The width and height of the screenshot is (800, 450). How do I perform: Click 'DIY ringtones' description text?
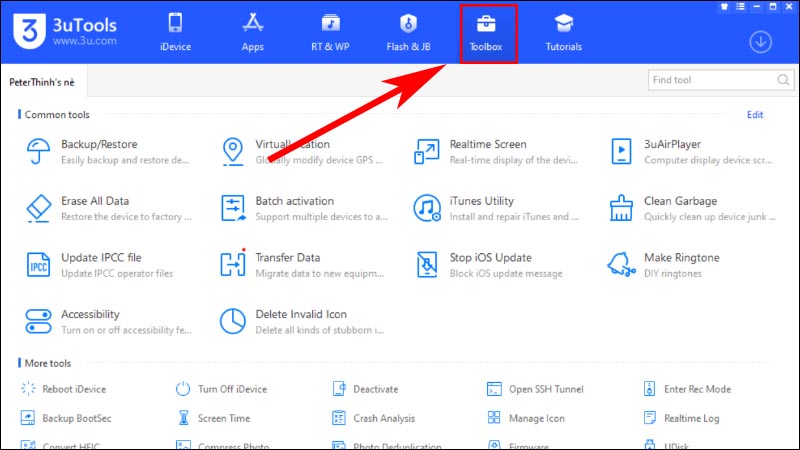pyautogui.click(x=672, y=274)
